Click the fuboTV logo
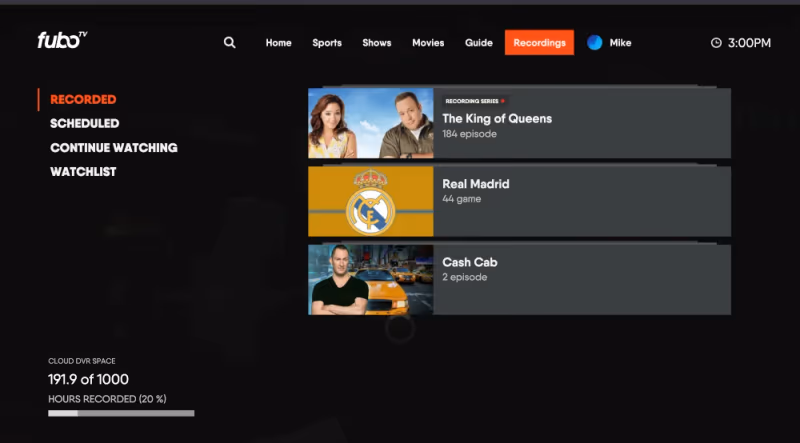This screenshot has width=800, height=443. [x=62, y=40]
